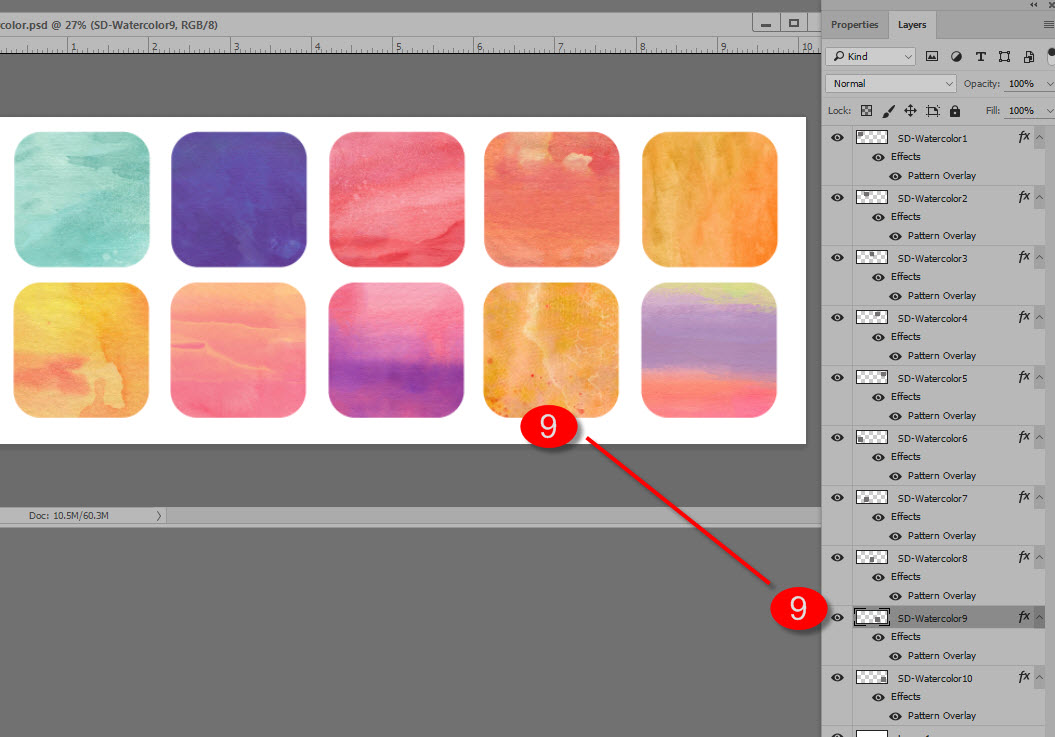Open status bar info arrow menu
Image resolution: width=1055 pixels, height=737 pixels.
(x=159, y=516)
